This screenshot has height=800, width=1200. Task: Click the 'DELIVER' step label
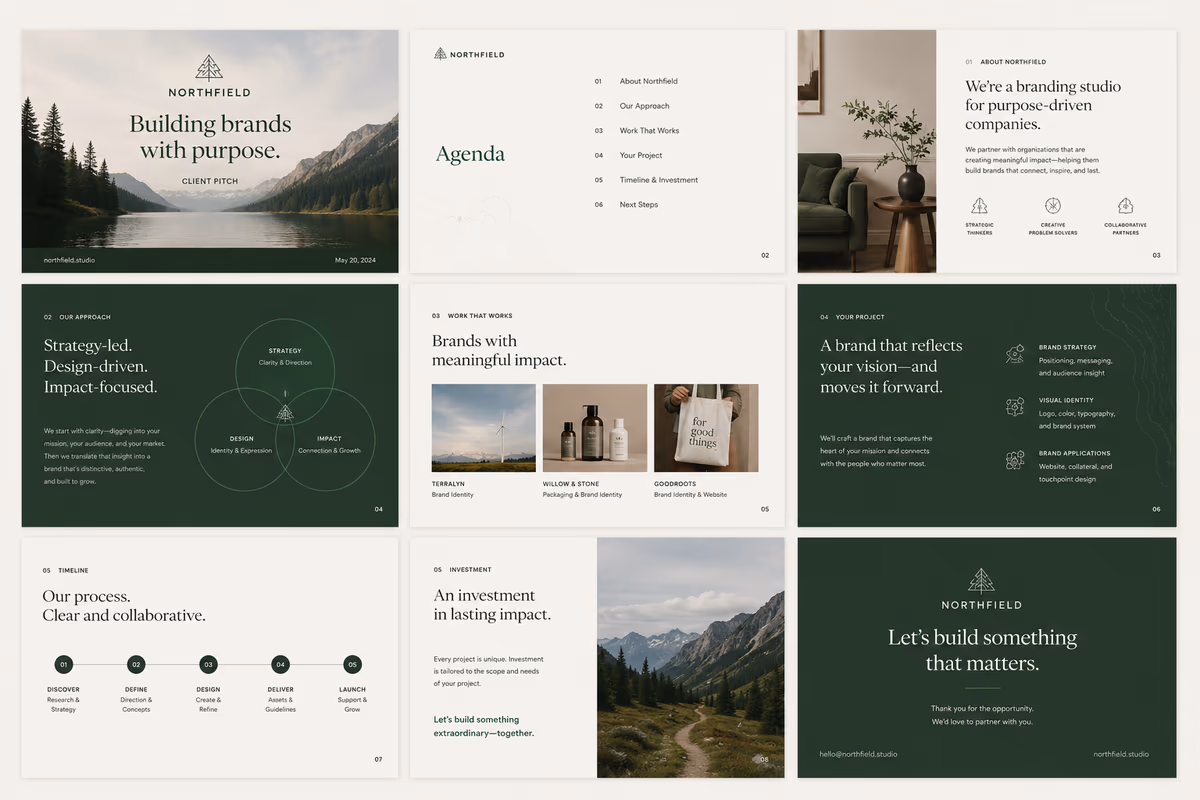pos(280,690)
